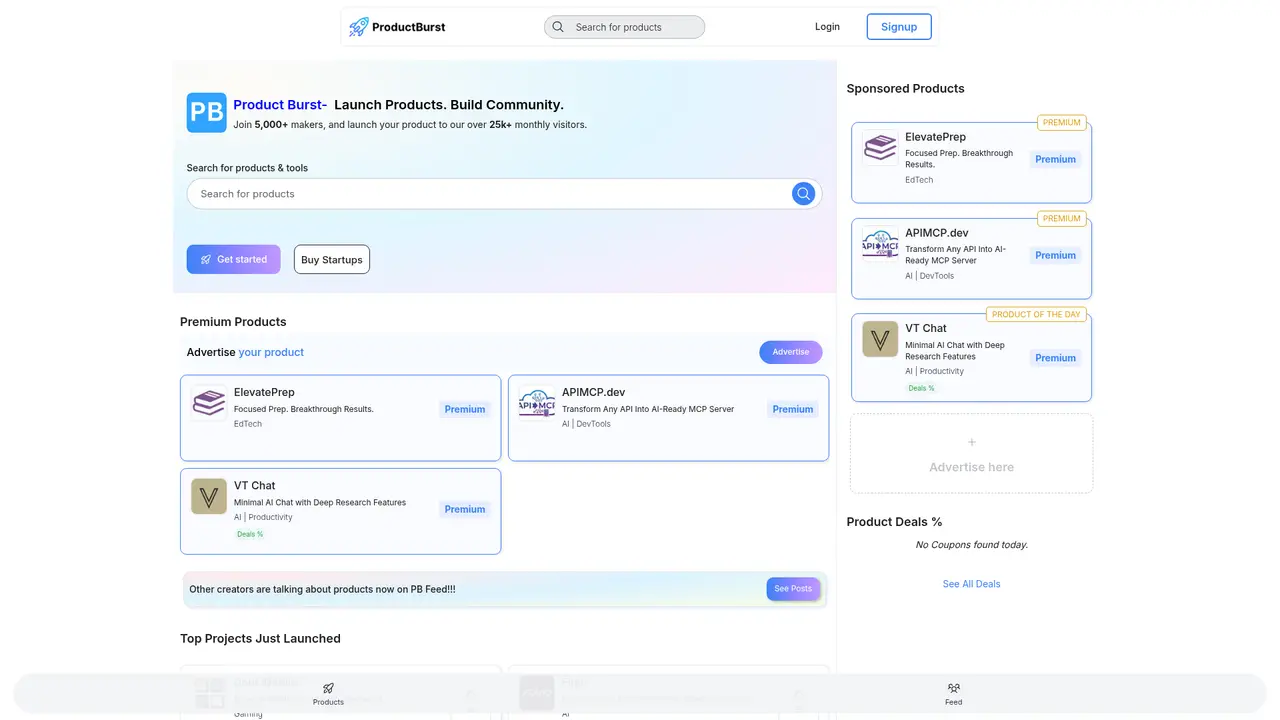
Task: Click the ProductBurst brand name text
Action: point(409,27)
